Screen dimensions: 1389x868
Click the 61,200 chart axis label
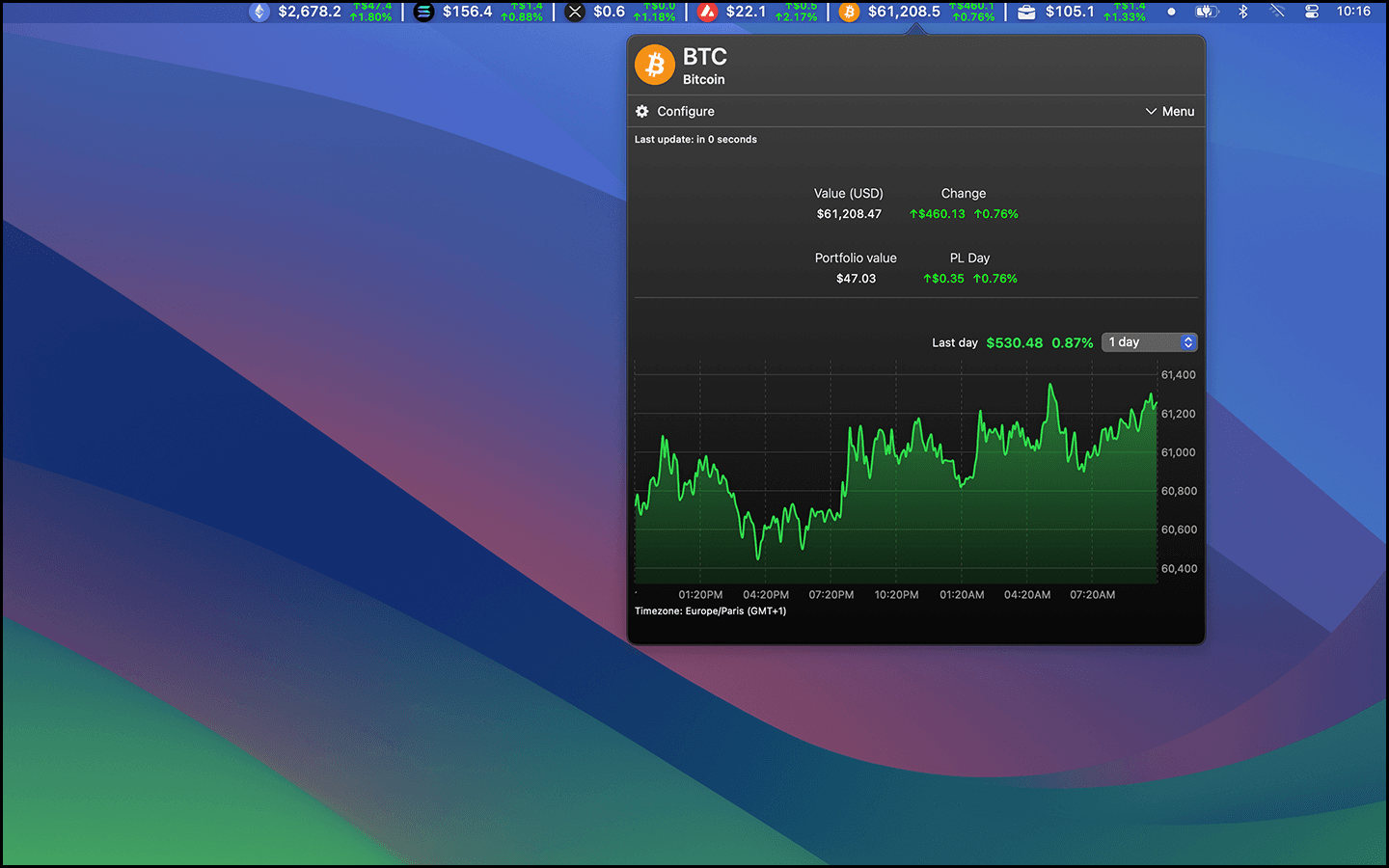pos(1179,414)
